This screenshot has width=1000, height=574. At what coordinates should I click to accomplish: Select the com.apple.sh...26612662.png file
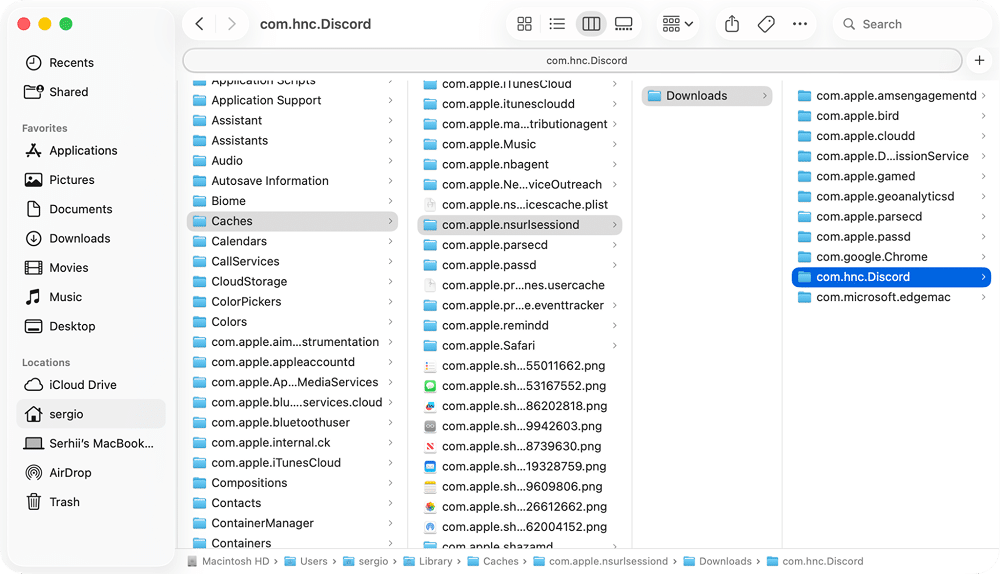[520, 506]
